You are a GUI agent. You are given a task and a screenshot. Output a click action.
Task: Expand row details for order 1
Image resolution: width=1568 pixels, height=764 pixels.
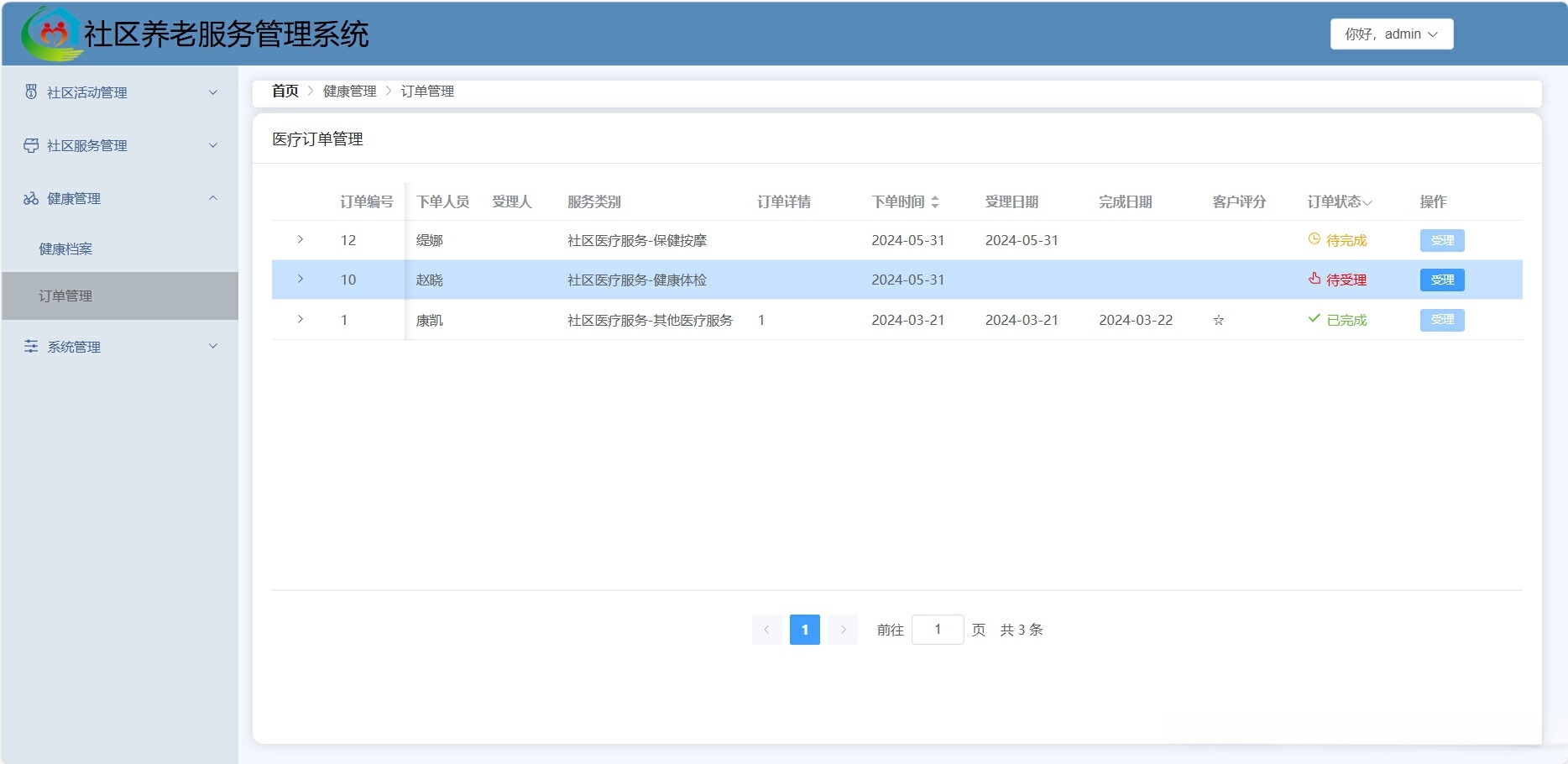click(301, 319)
